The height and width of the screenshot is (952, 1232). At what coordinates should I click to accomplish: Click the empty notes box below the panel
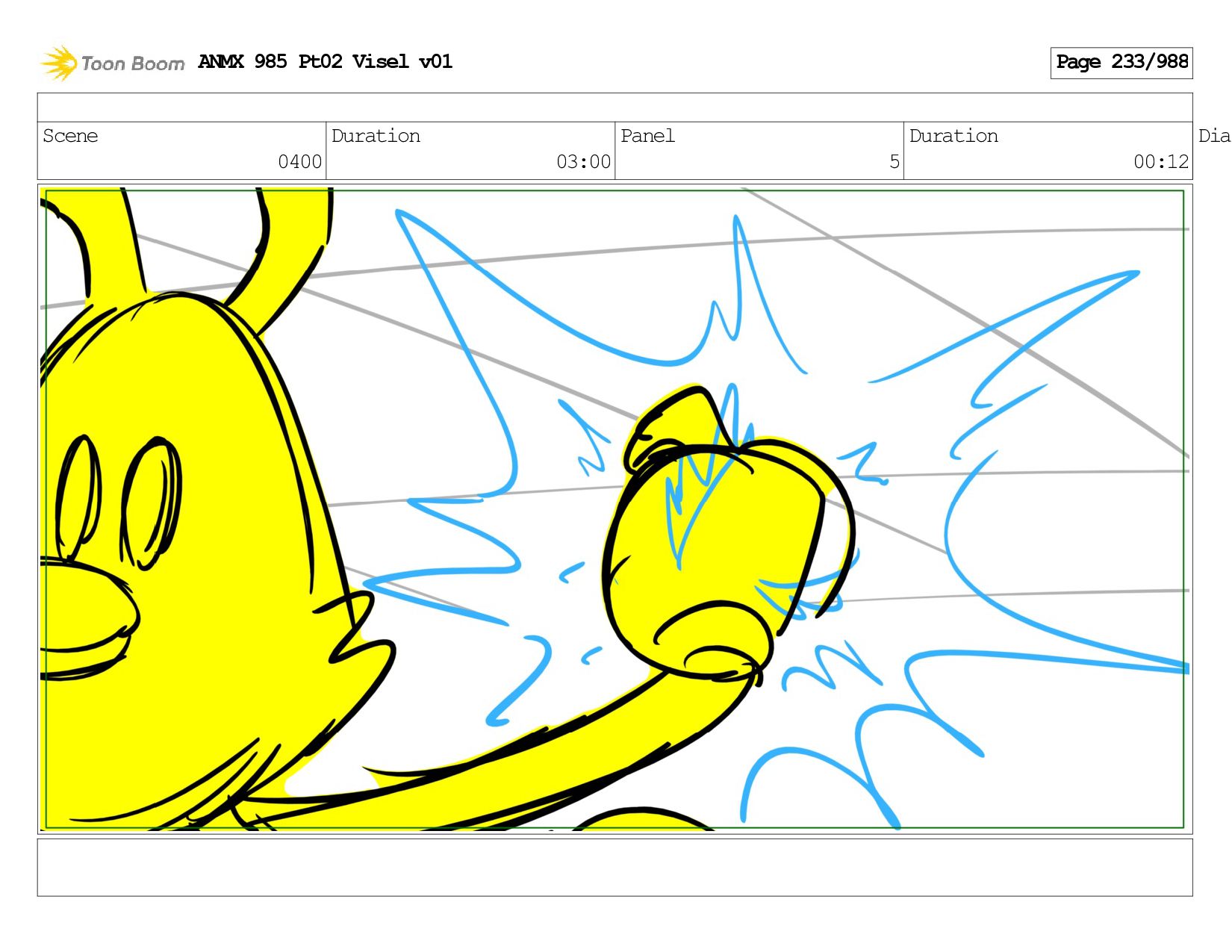point(615,867)
